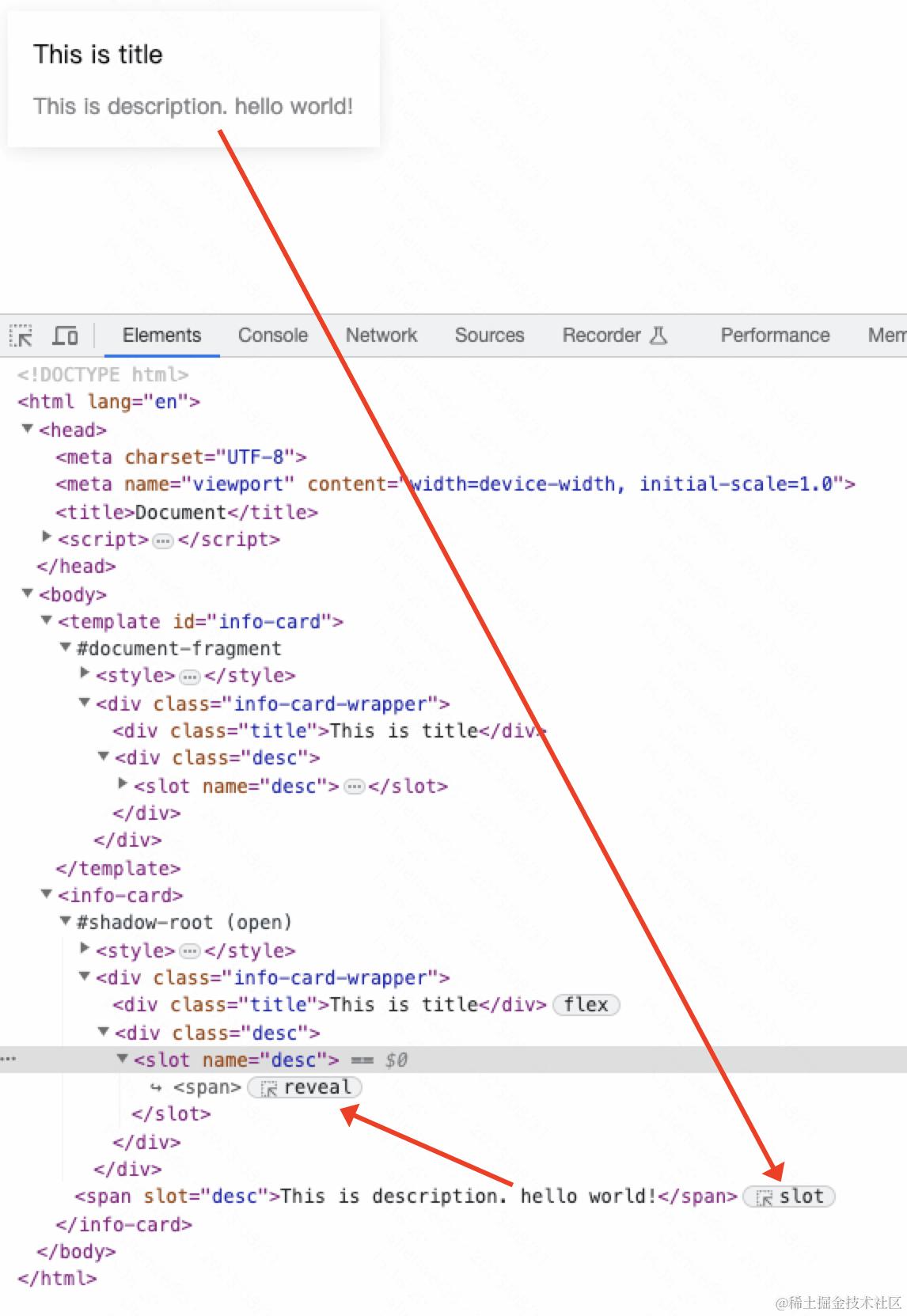Viewport: 907px width, 1316px height.
Task: Select the closing </body> tag line
Action: click(x=76, y=1252)
